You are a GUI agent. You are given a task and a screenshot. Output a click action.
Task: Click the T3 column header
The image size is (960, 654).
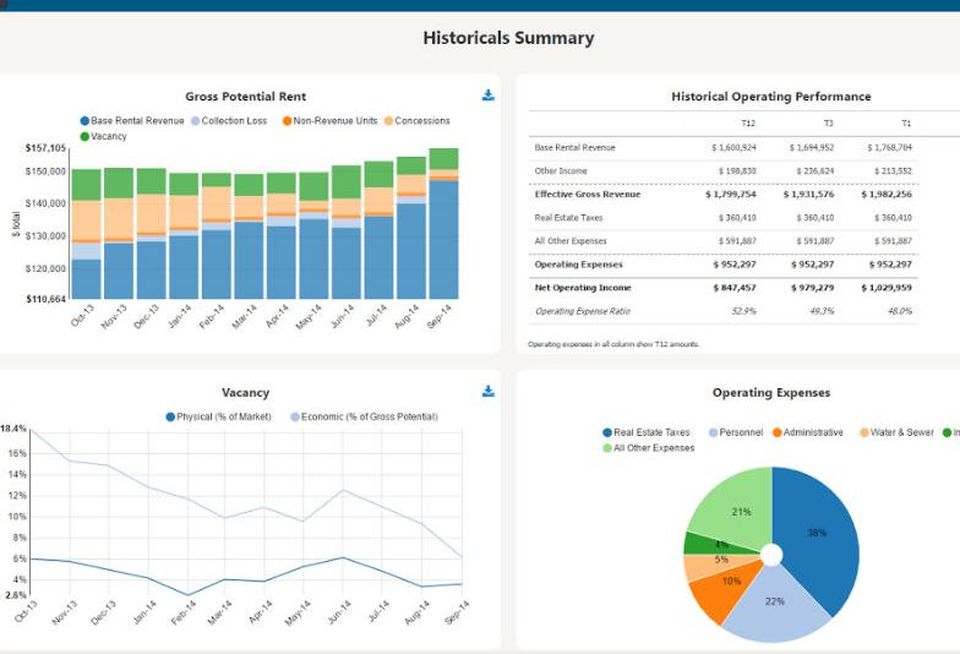pyautogui.click(x=828, y=123)
